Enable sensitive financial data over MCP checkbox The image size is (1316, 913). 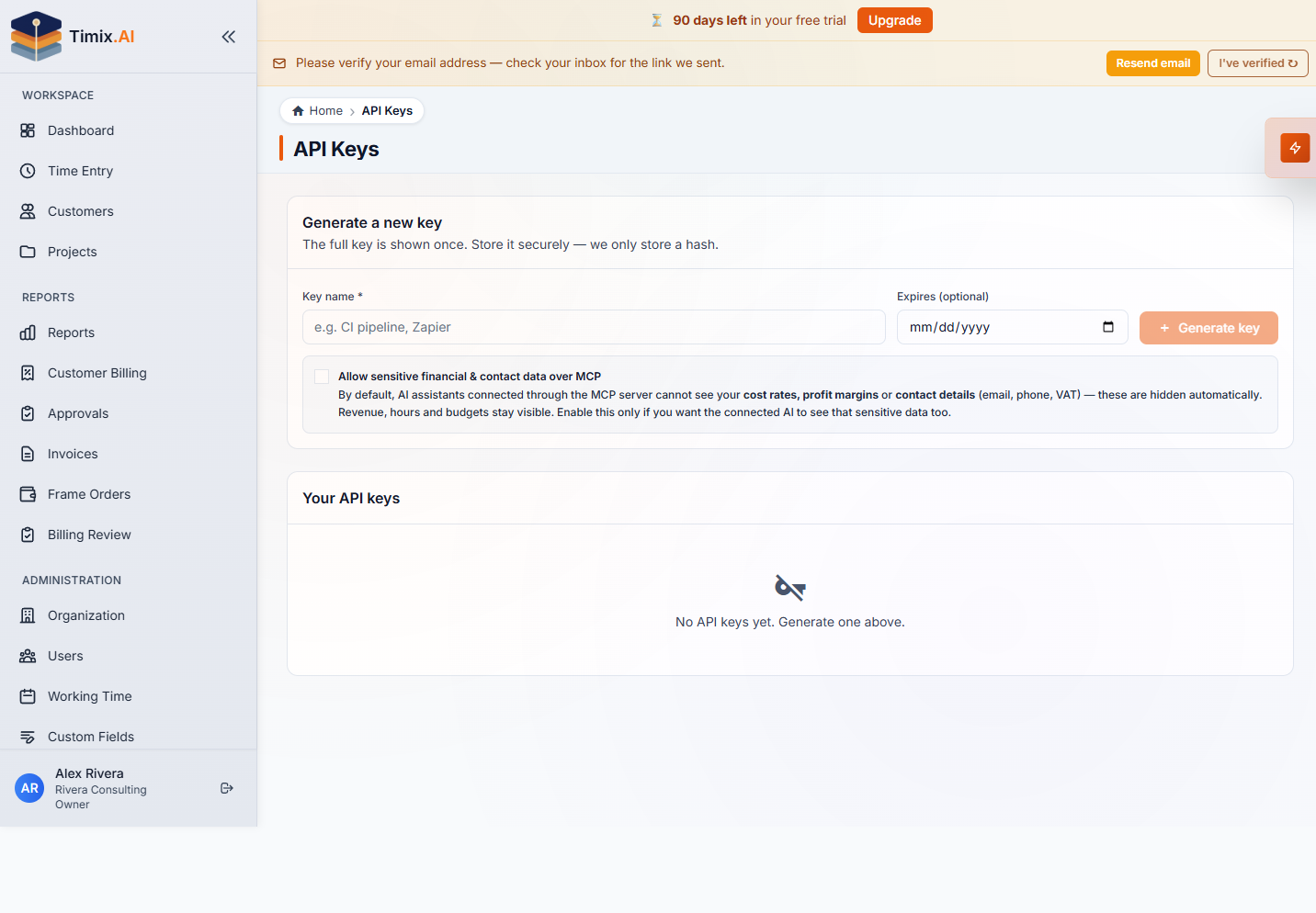[322, 377]
